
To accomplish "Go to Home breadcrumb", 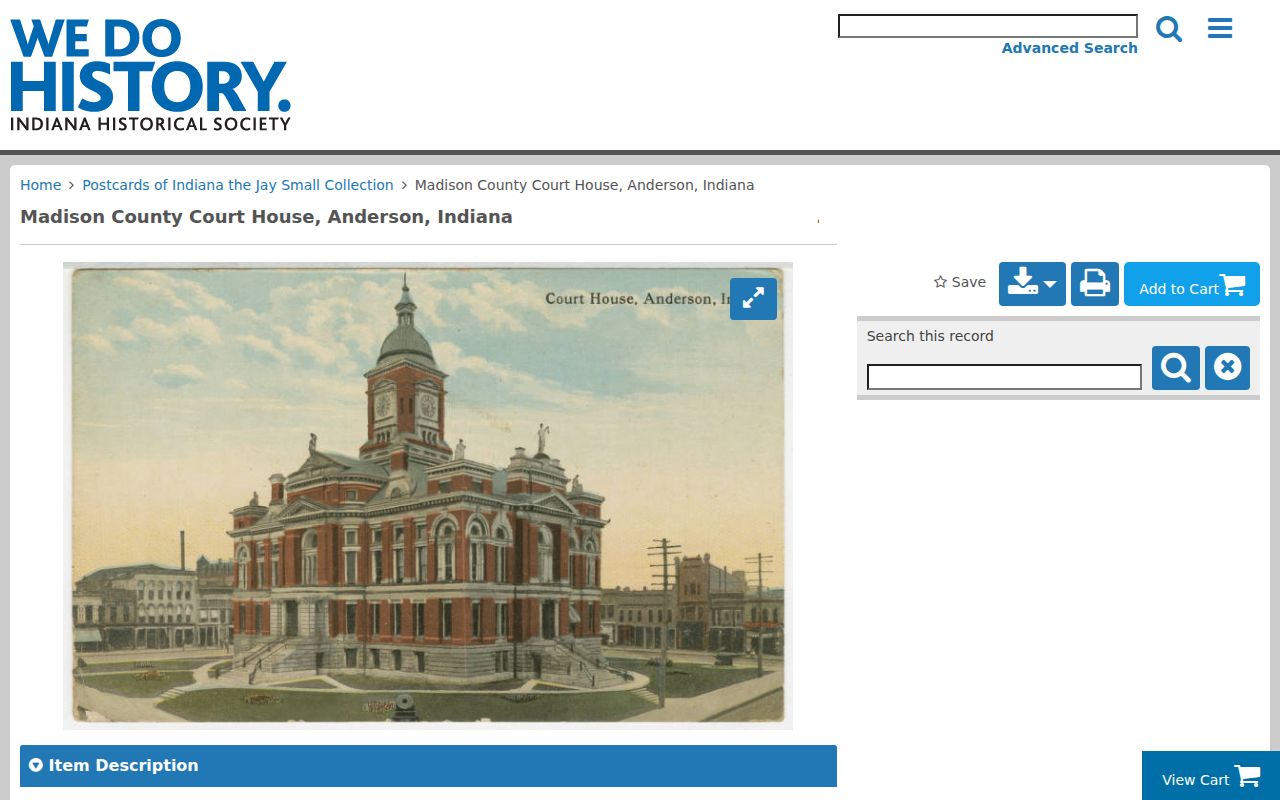I will click(41, 185).
